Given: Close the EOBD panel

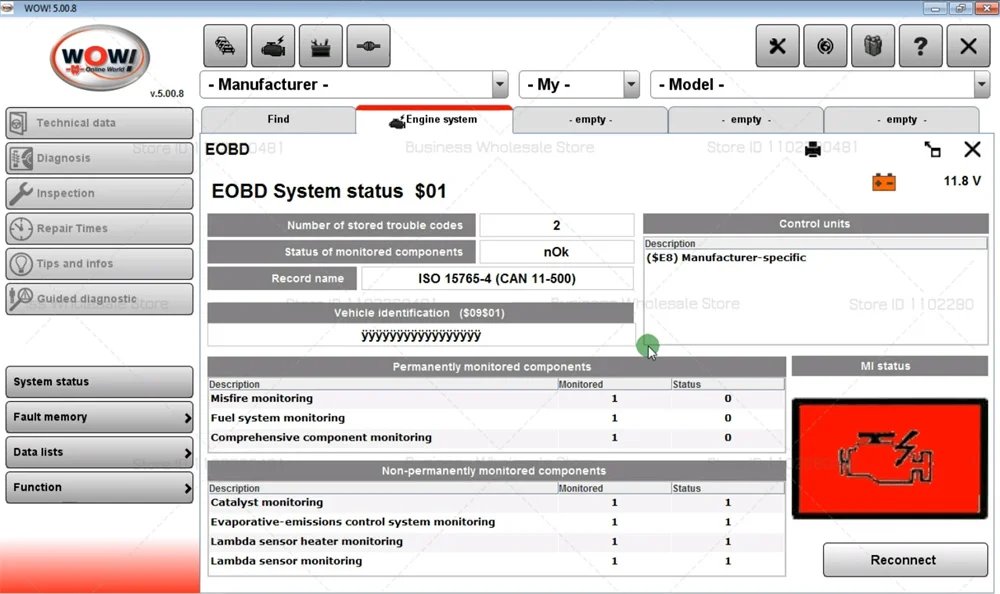Looking at the screenshot, I should (x=973, y=150).
